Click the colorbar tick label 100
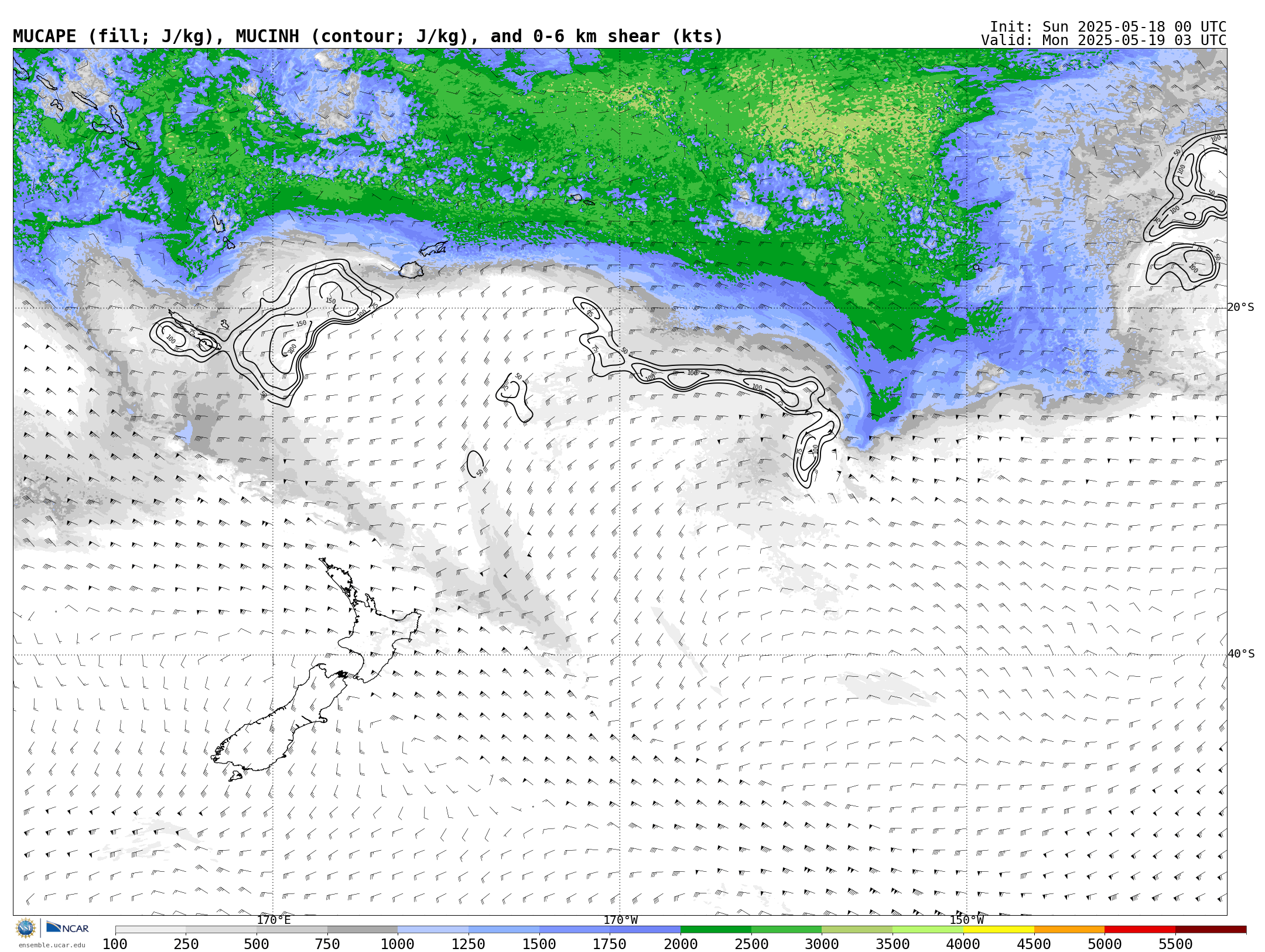 click(x=115, y=944)
